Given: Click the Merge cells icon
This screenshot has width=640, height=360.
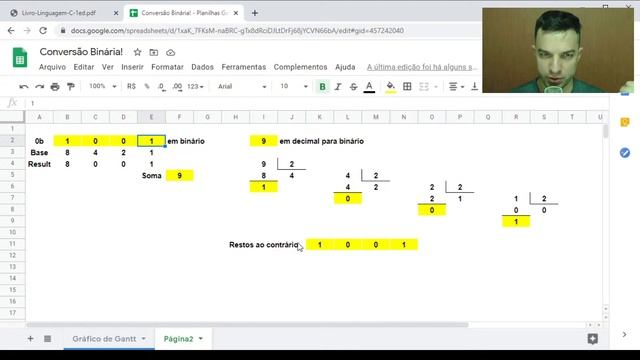Looking at the screenshot, I should tap(424, 87).
